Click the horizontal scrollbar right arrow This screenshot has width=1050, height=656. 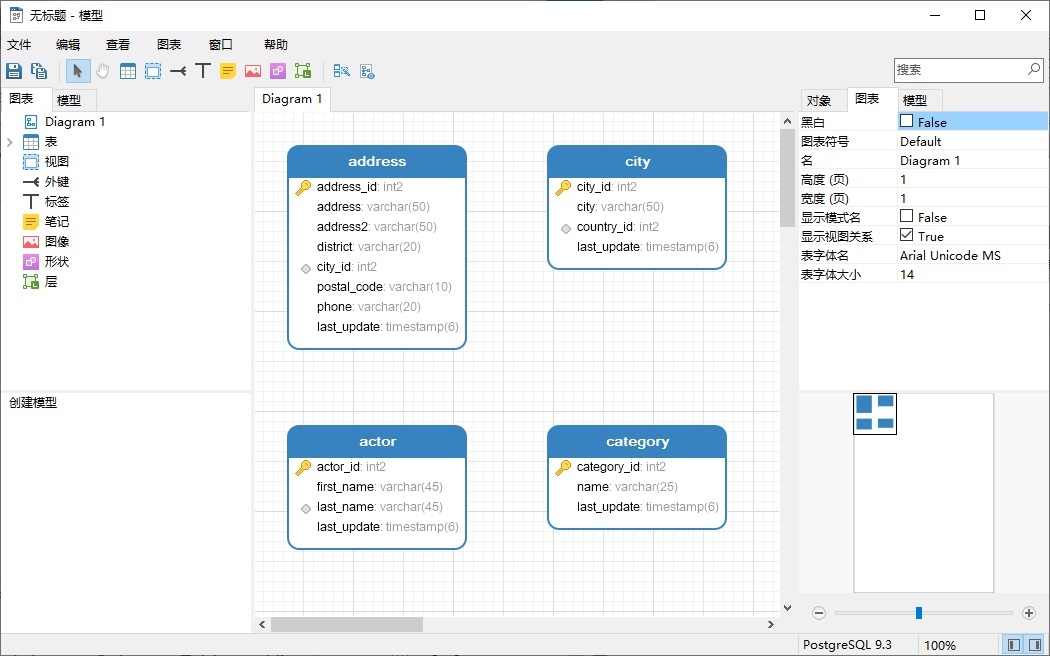point(771,625)
